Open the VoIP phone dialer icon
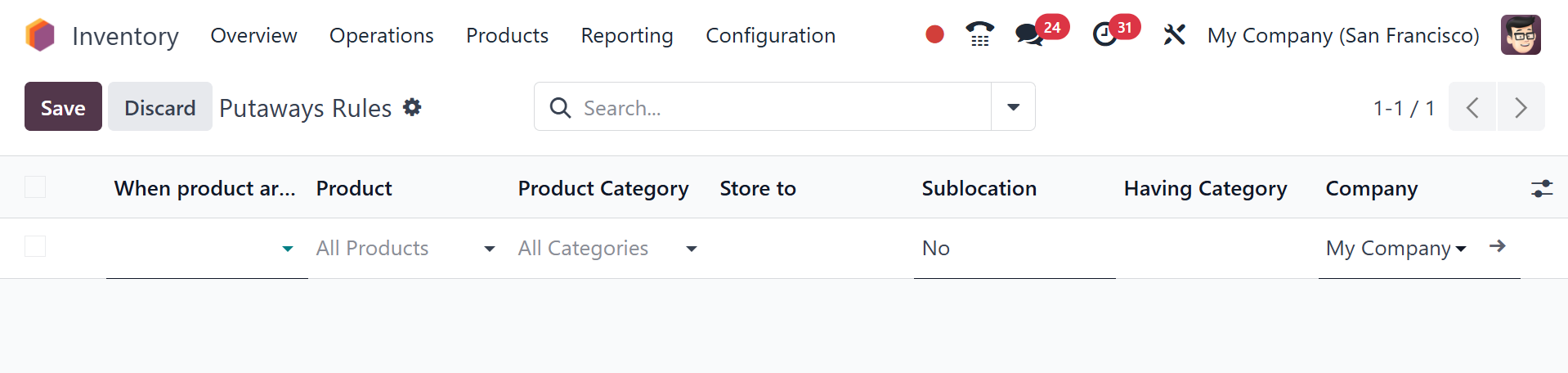1568x373 pixels. pyautogui.click(x=979, y=34)
